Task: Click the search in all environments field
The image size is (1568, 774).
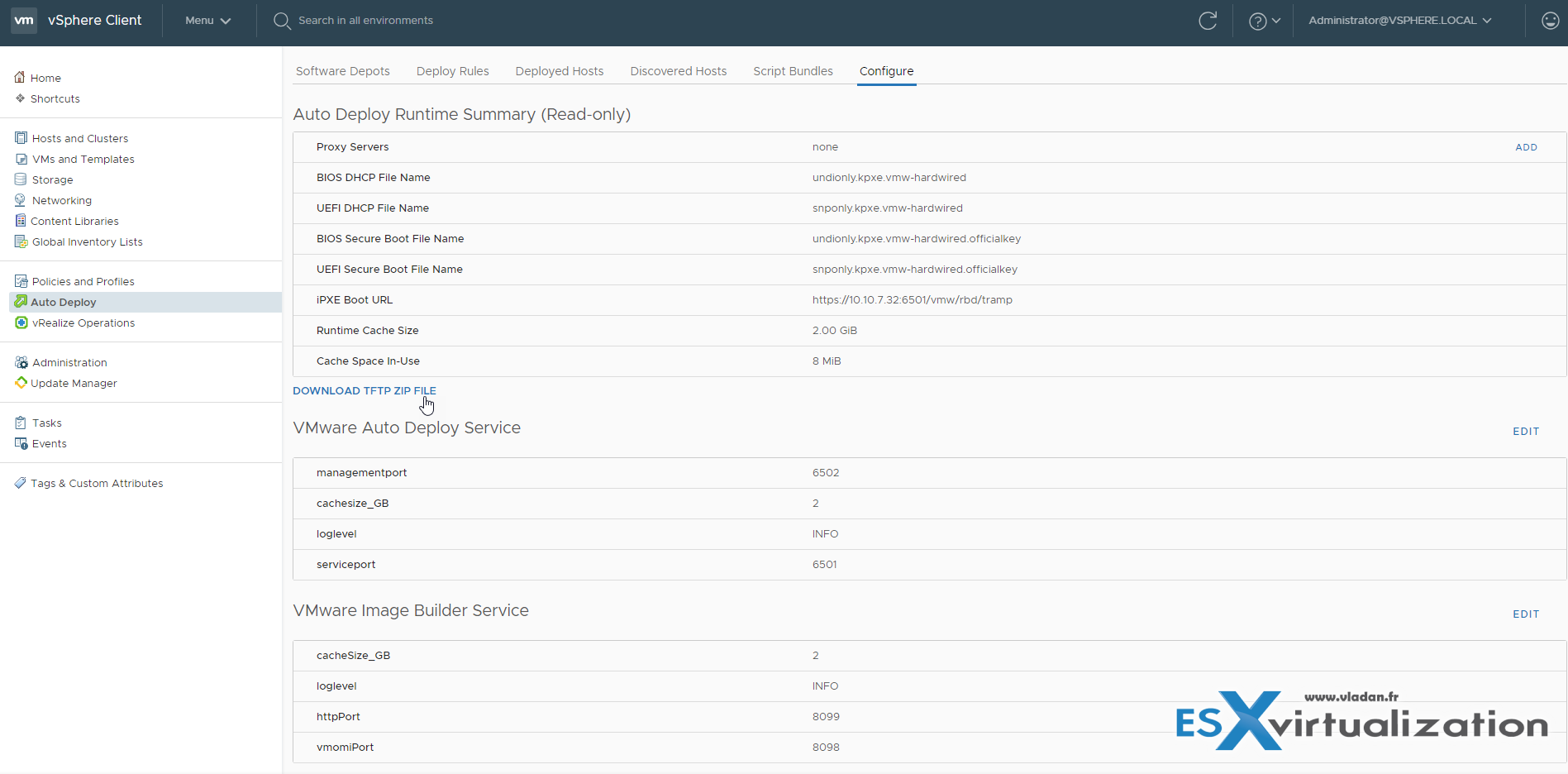Action: [365, 21]
